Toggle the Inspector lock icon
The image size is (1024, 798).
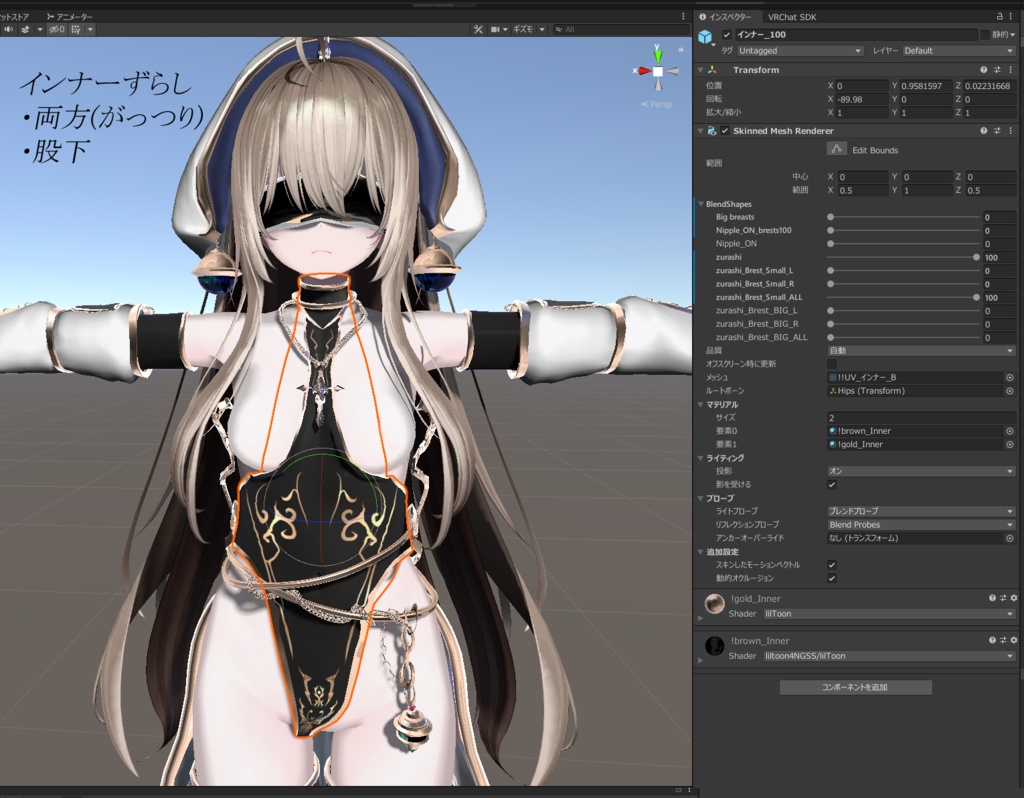pos(999,16)
